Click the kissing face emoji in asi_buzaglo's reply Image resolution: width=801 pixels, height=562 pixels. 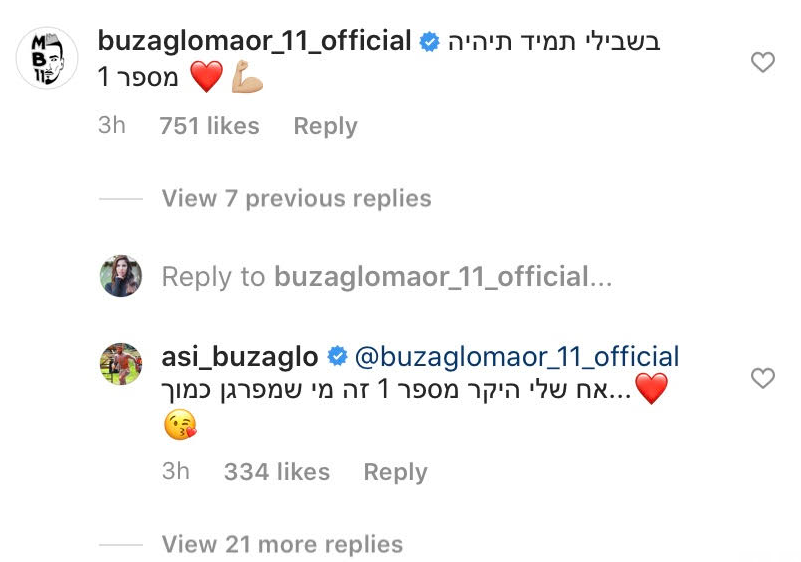pos(180,427)
